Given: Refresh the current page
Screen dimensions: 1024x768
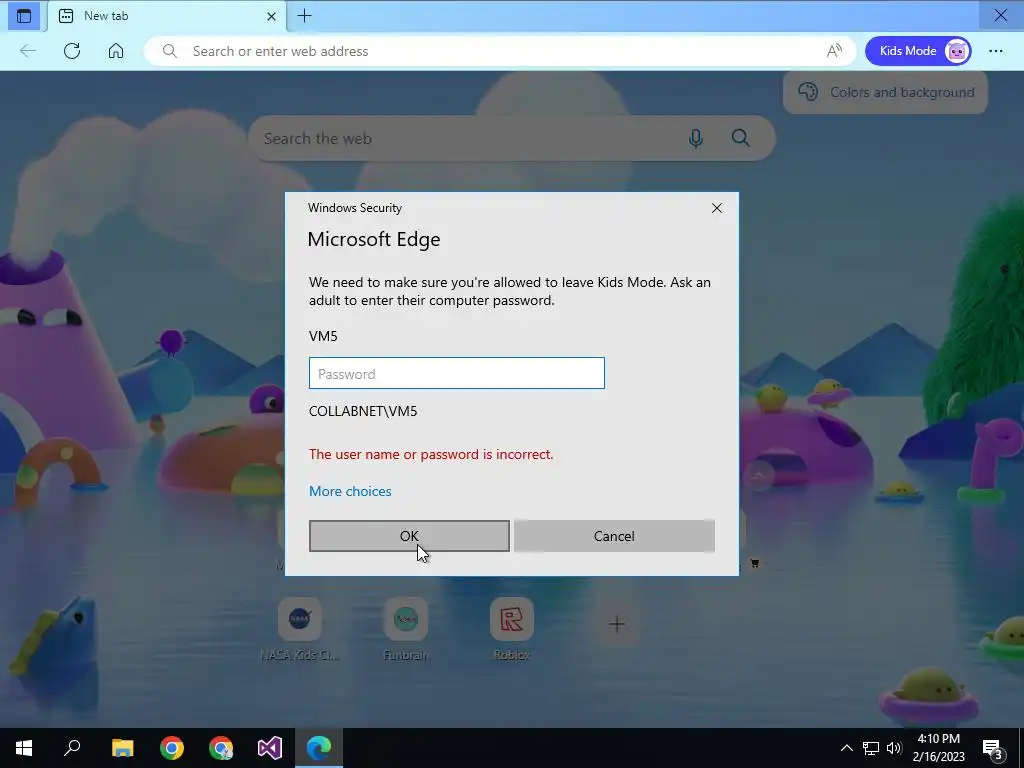Looking at the screenshot, I should 72,51.
